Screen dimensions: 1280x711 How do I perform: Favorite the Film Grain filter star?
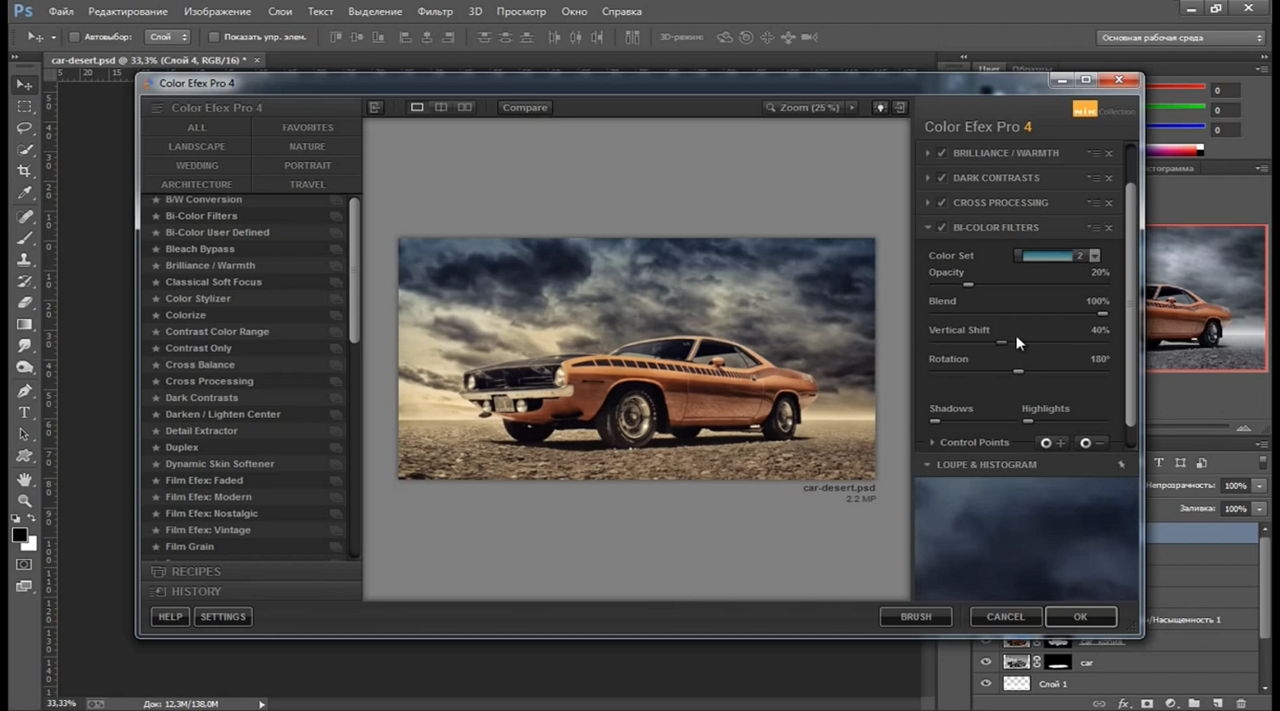156,547
